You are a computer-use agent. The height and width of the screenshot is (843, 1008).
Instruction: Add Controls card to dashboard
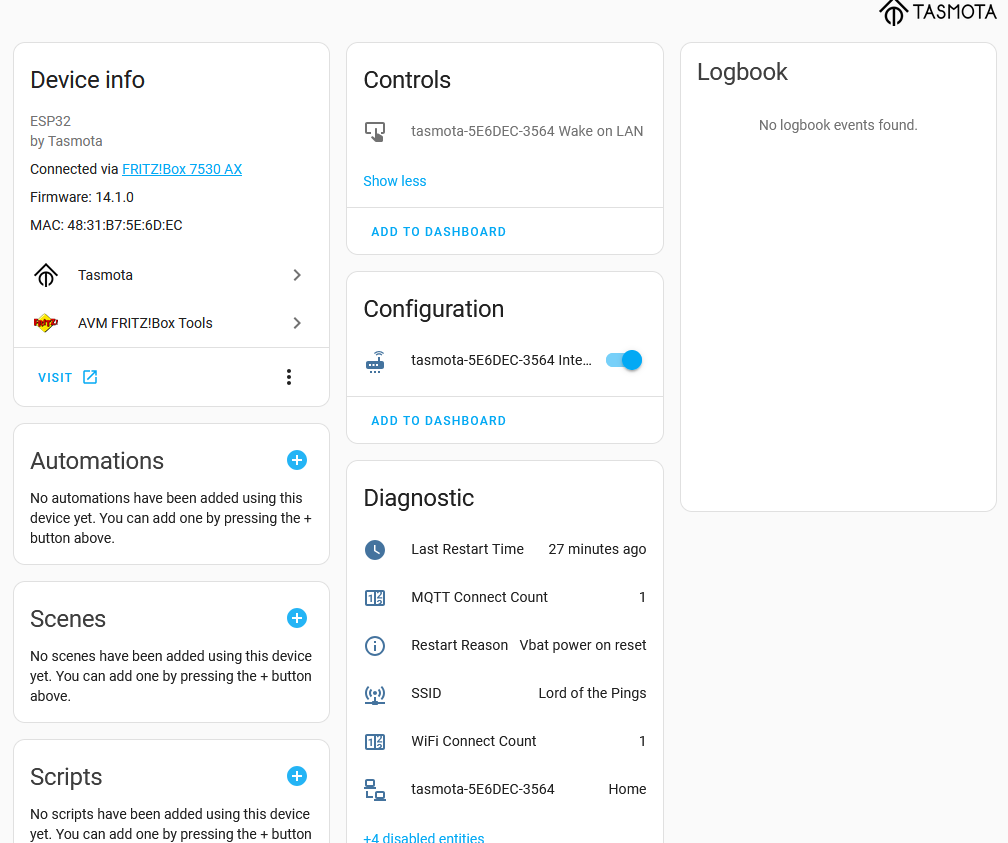click(x=438, y=232)
